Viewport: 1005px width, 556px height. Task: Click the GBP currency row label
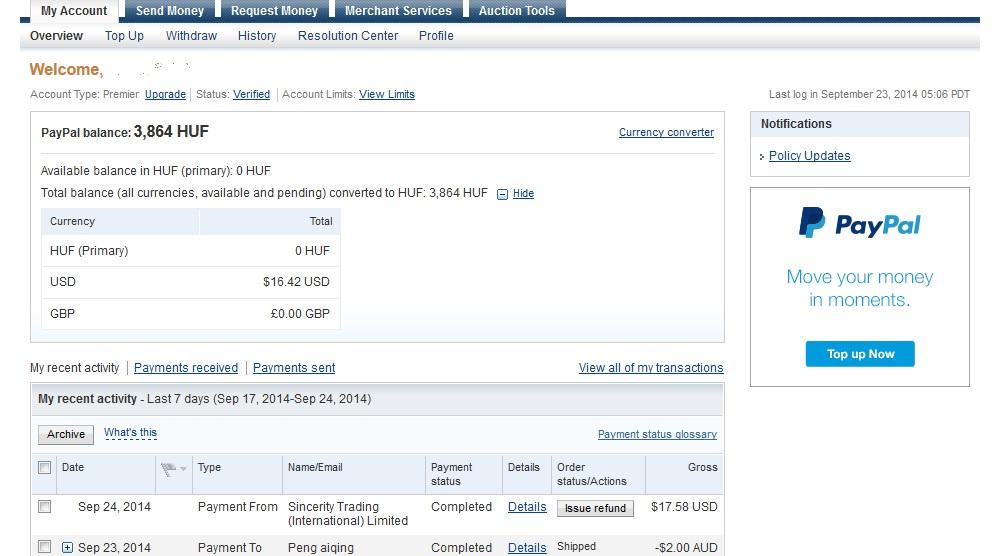pyautogui.click(x=62, y=314)
